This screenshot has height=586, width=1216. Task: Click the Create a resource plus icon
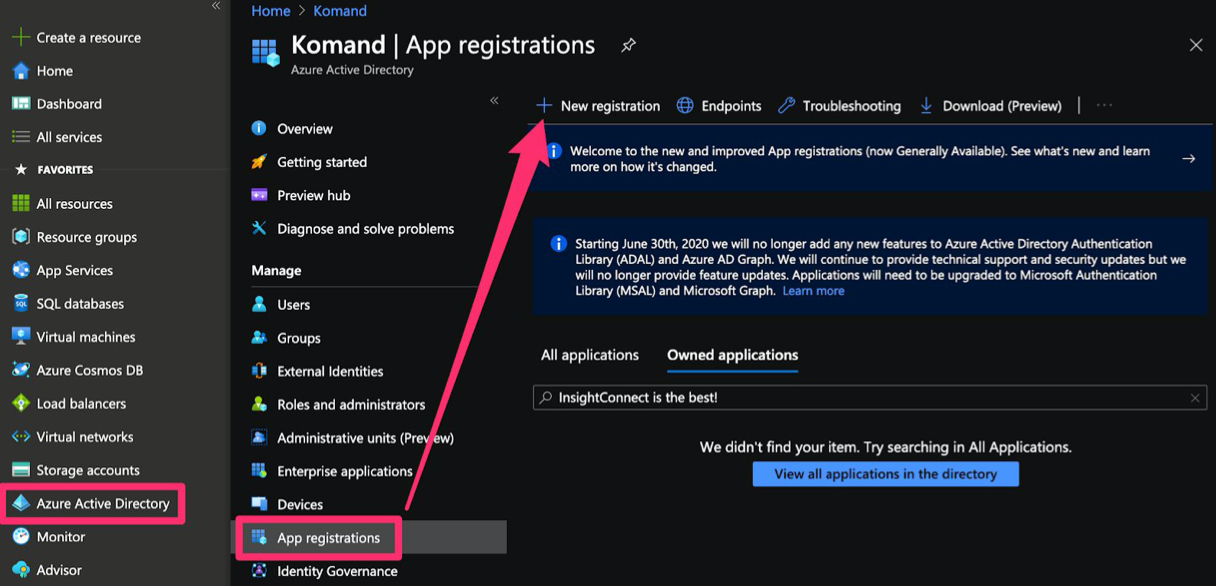pos(20,37)
